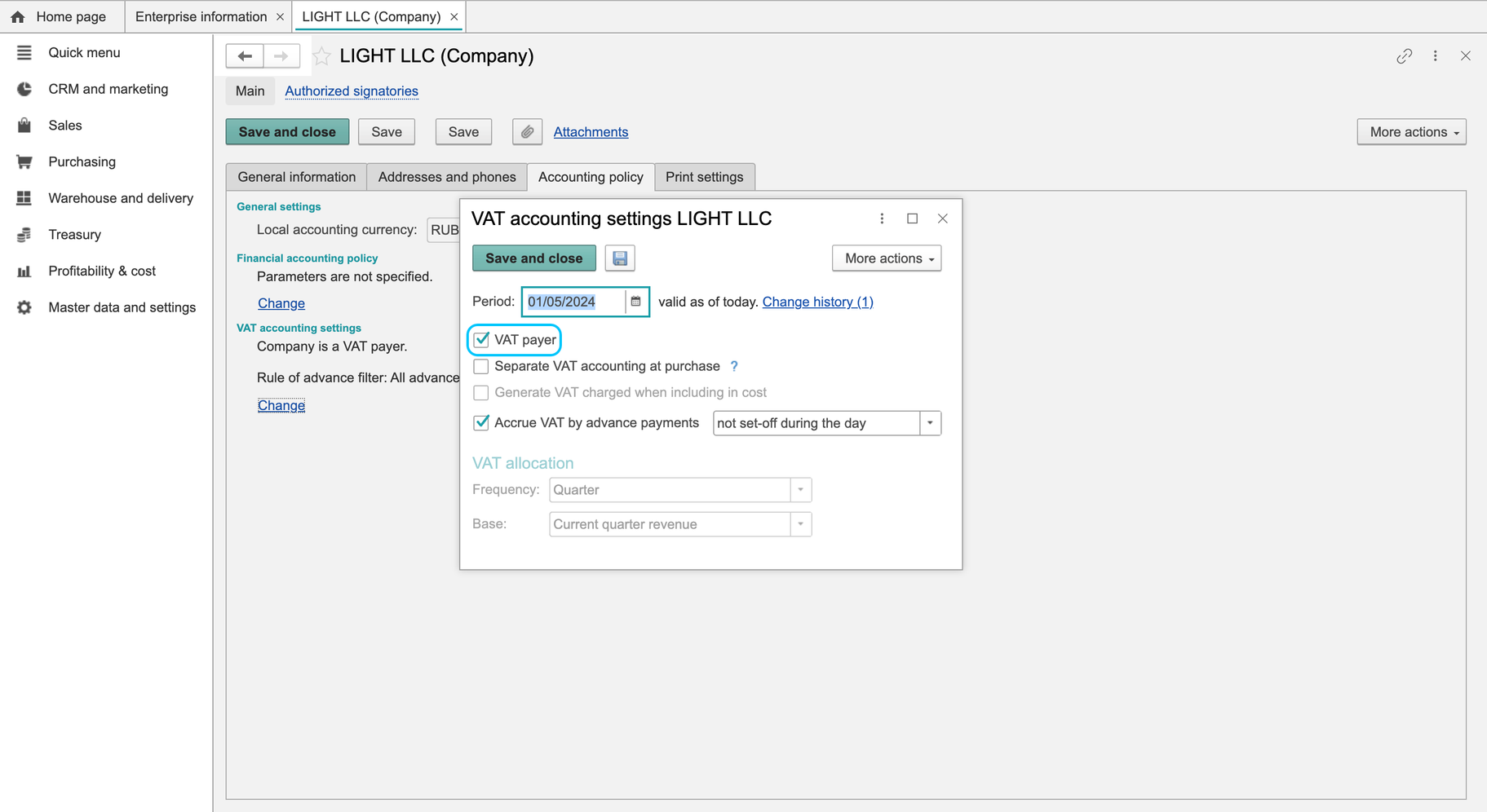Expand the not set-off during the day dropdown
Image resolution: width=1487 pixels, height=812 pixels.
pyautogui.click(x=930, y=423)
